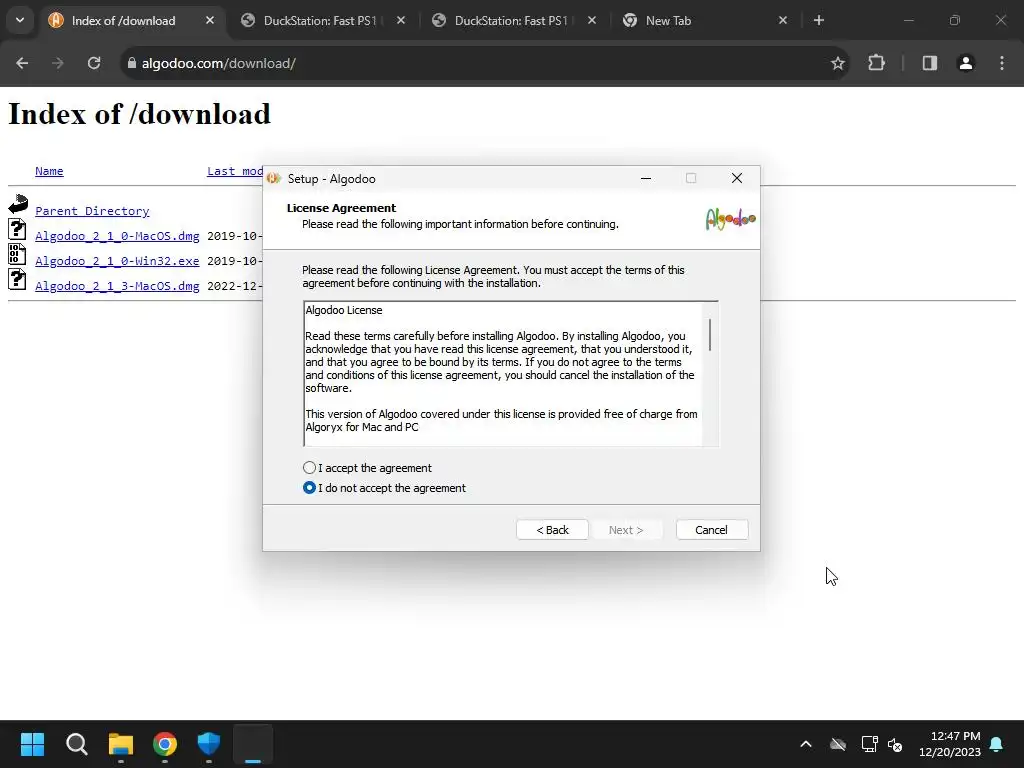The width and height of the screenshot is (1024, 768).
Task: Click the site lock icon
Action: [x=132, y=63]
